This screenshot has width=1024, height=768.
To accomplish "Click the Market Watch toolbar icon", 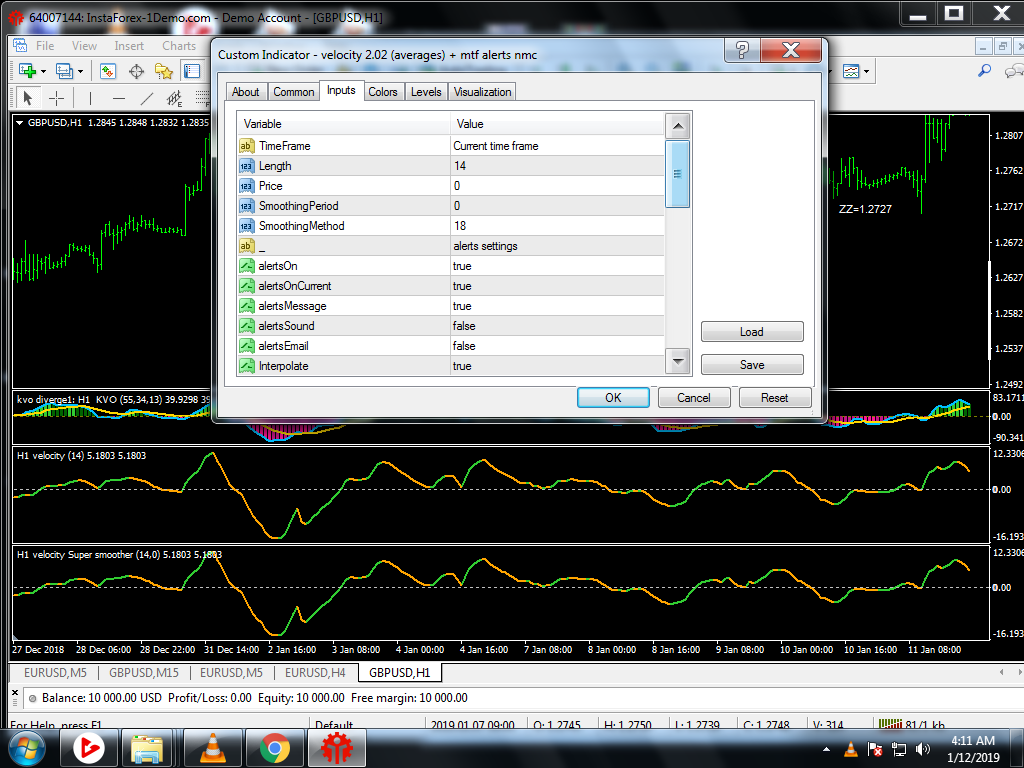I will 108,71.
